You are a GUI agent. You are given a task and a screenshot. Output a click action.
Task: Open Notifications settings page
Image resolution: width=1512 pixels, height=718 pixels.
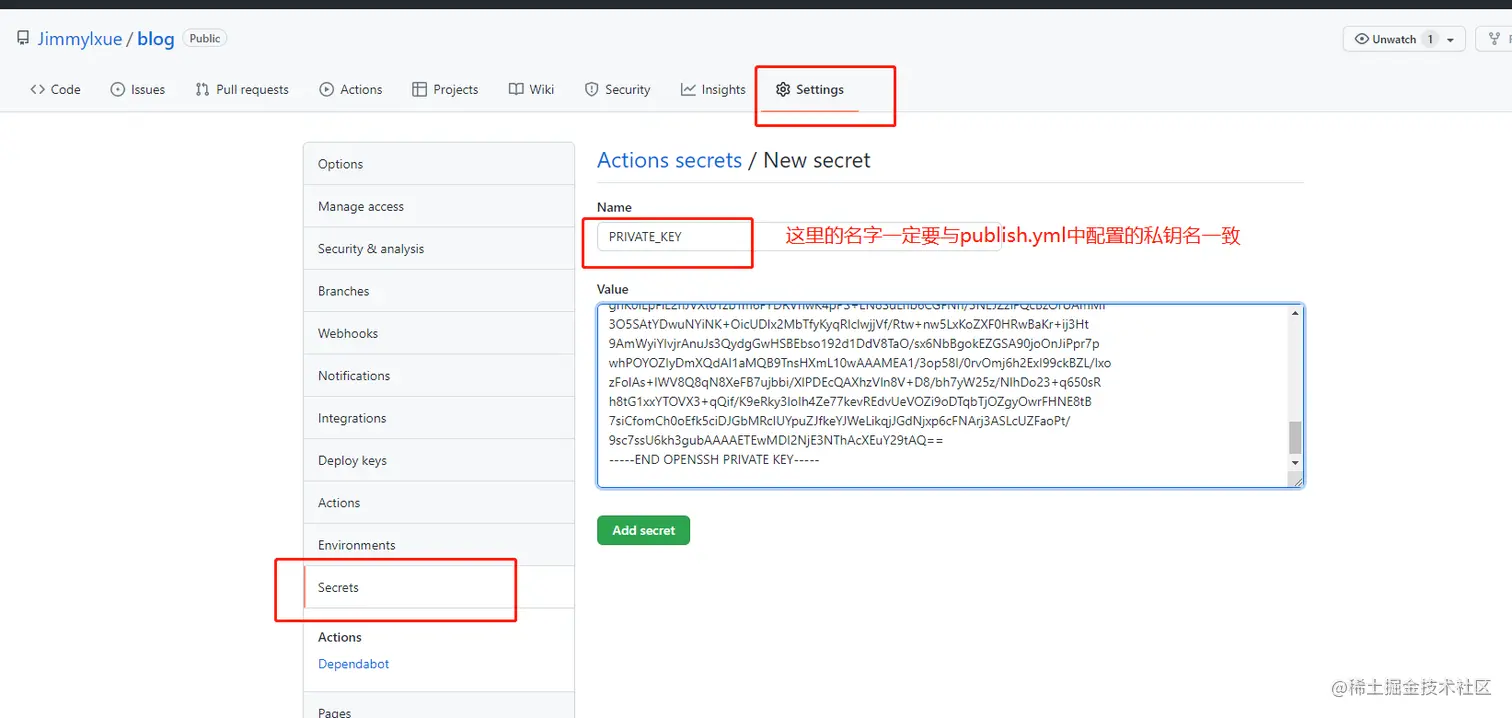pyautogui.click(x=439, y=375)
